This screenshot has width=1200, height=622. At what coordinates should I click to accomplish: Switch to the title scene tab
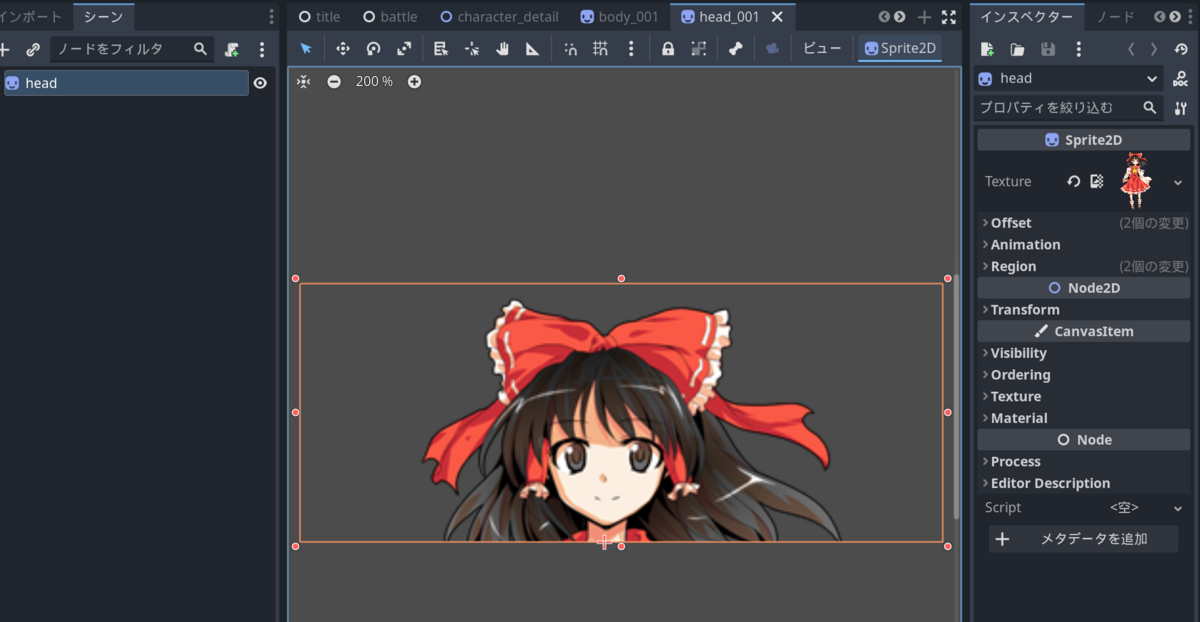coord(320,17)
